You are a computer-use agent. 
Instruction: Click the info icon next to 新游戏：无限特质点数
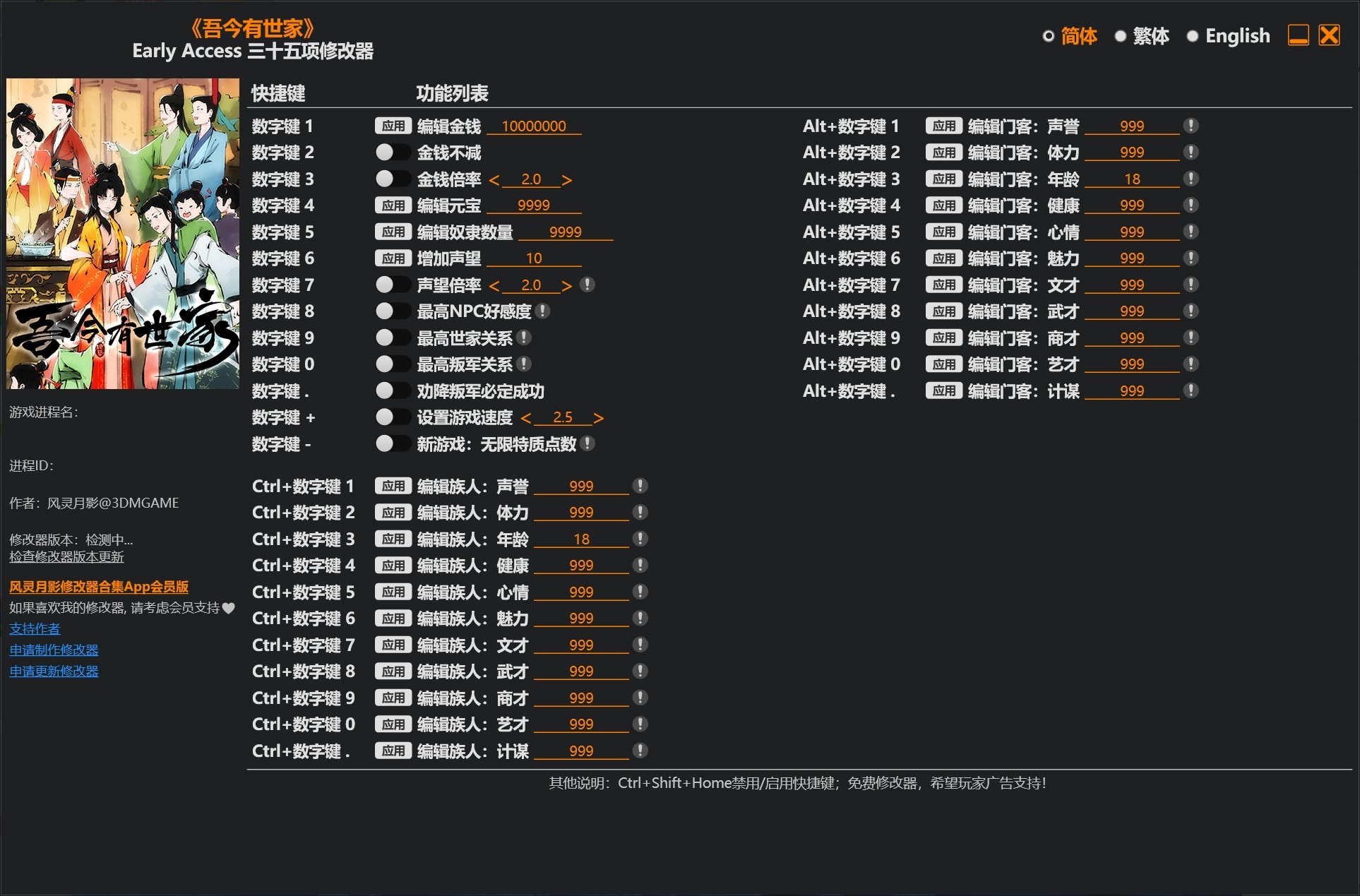pyautogui.click(x=587, y=443)
